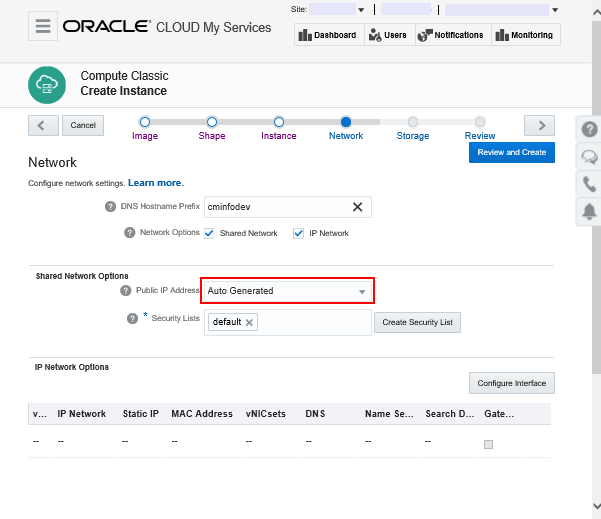Click the MAC Address column header

tap(202, 414)
